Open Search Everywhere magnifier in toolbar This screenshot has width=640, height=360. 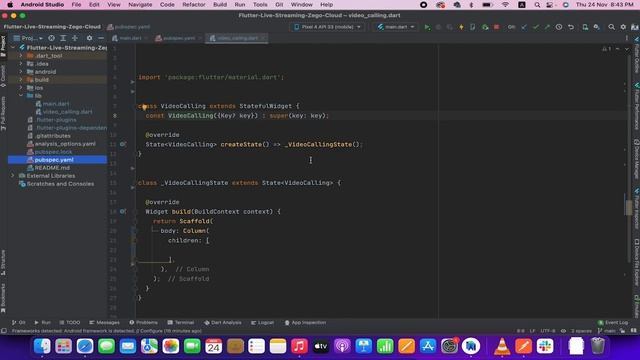click(611, 27)
